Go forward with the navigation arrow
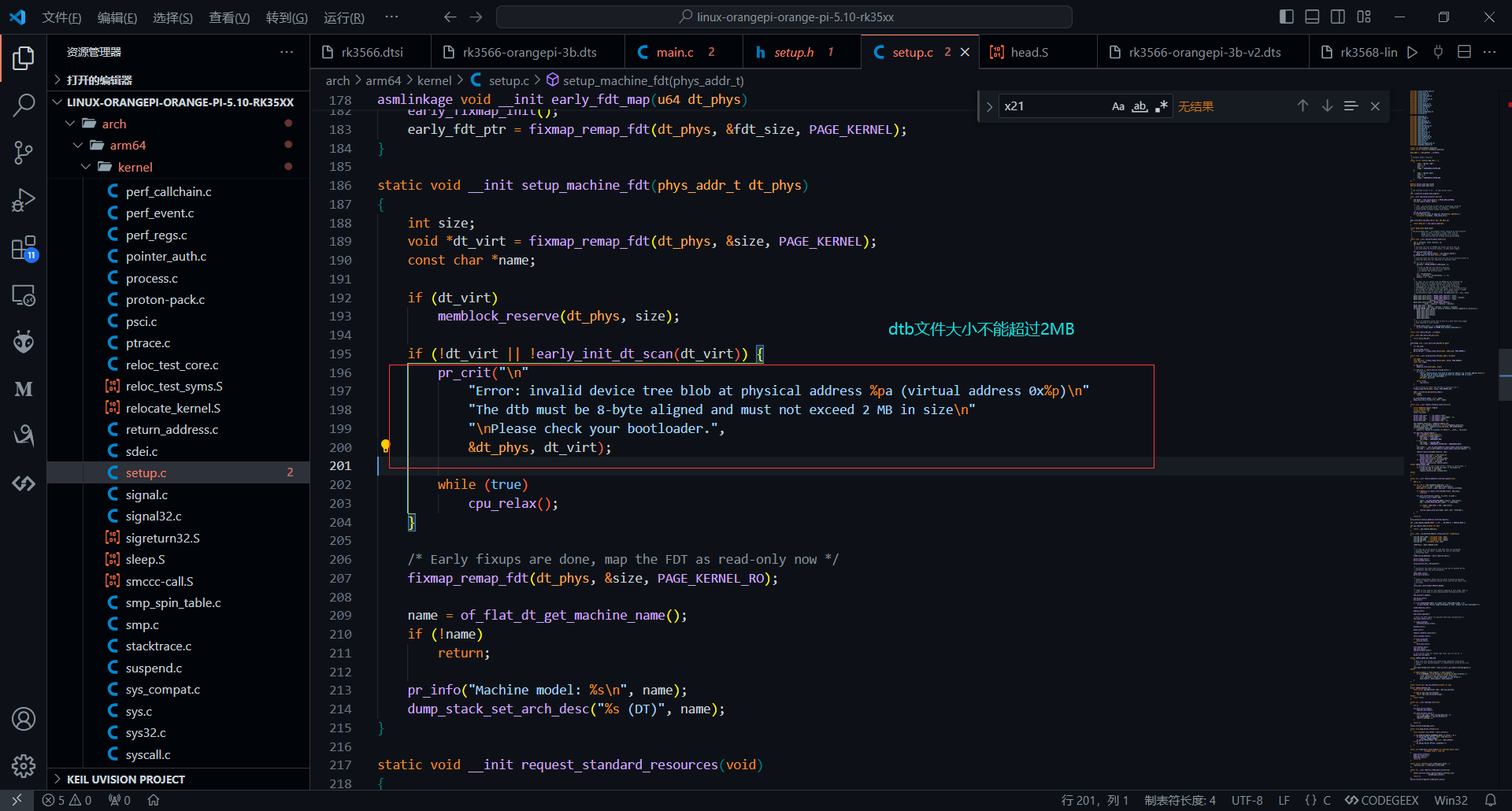 tap(476, 17)
